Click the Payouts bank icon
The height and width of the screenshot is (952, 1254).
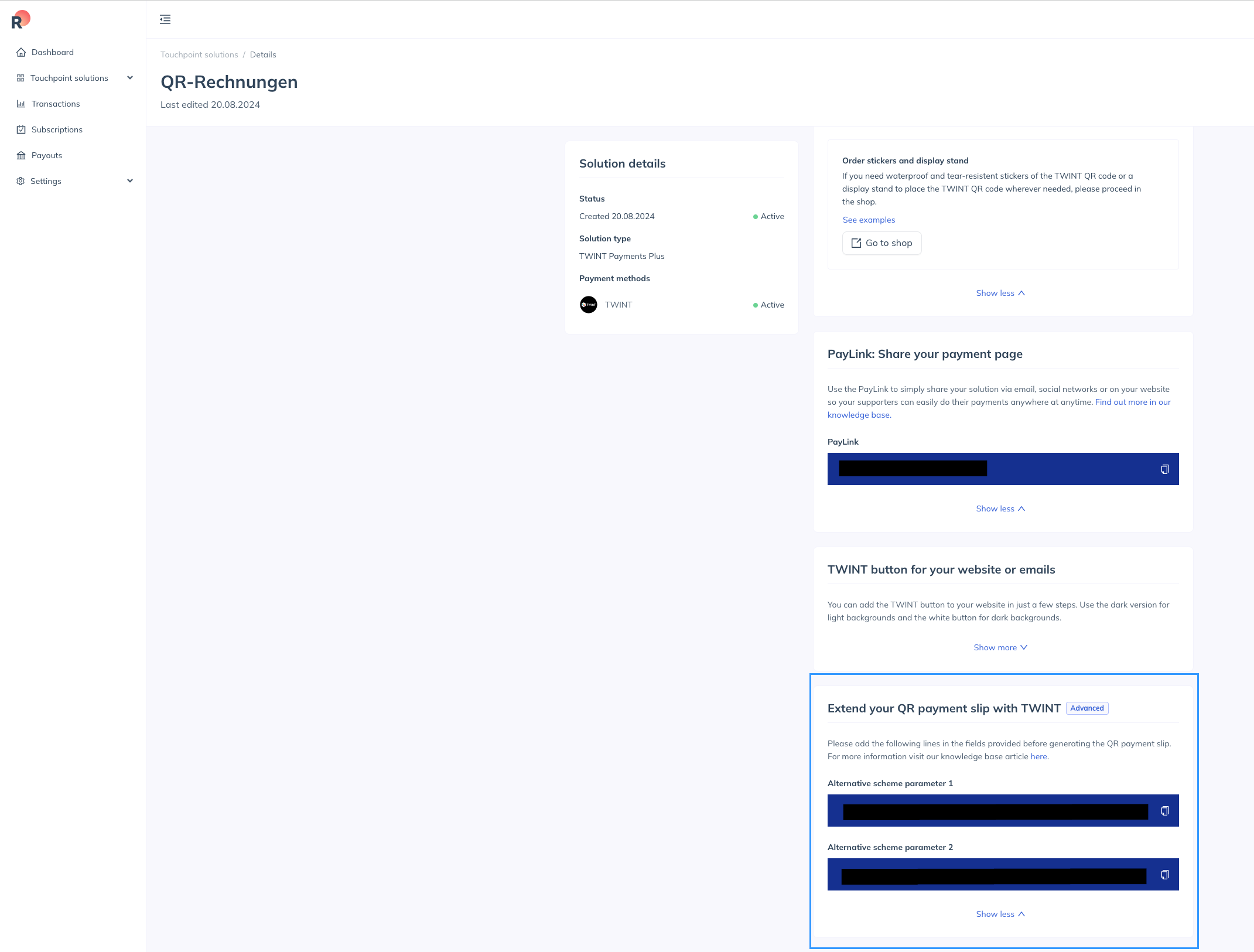(21, 155)
